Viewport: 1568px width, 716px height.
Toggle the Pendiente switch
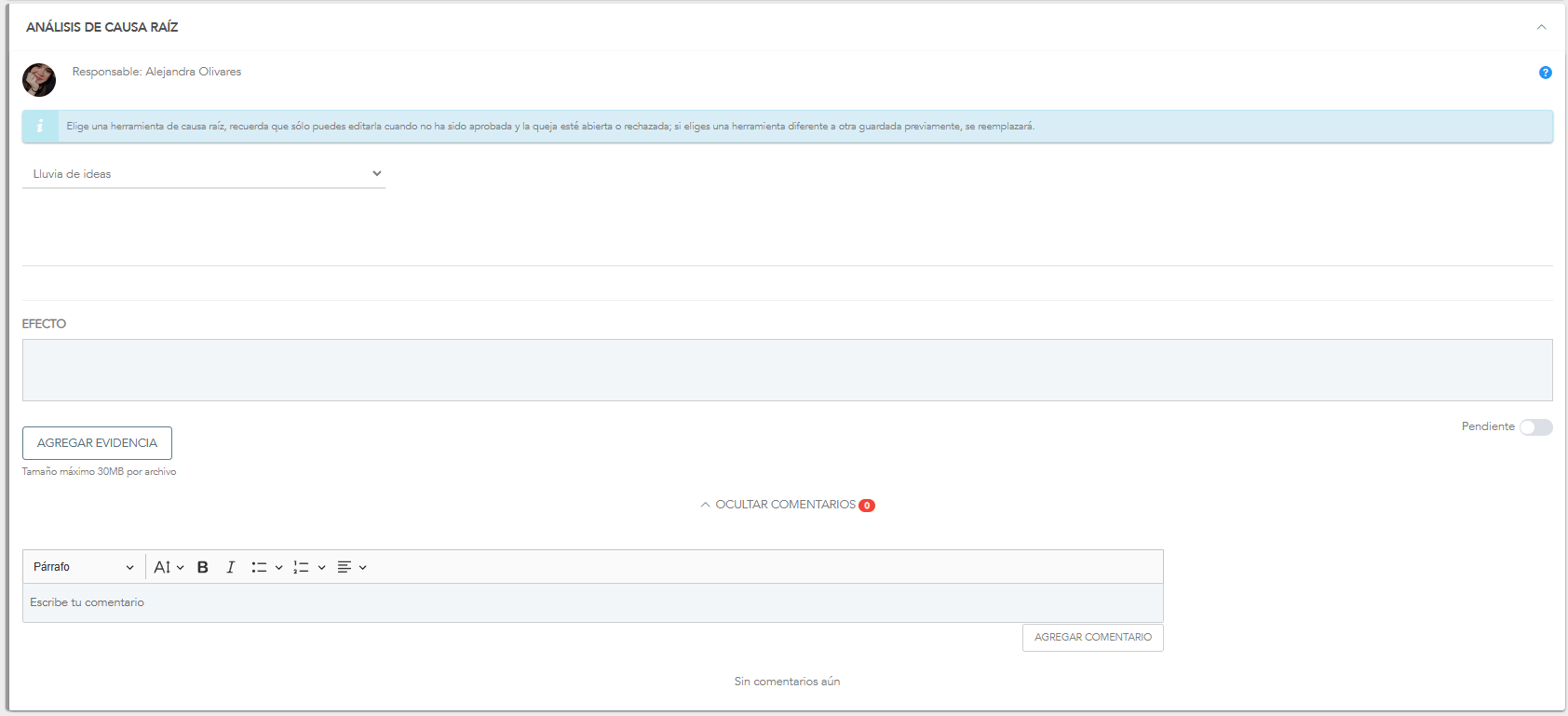point(1535,427)
